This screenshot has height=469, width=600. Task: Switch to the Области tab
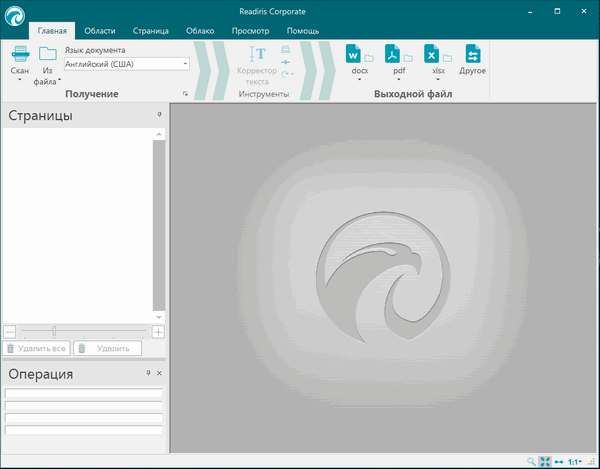tap(99, 31)
